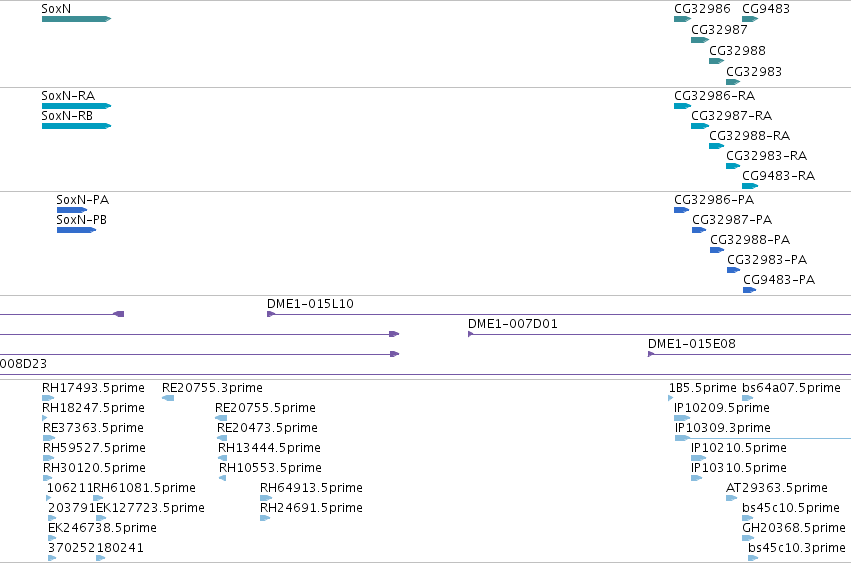Click the IP10210.5prime EST
This screenshot has height=563, width=851.
pos(698,459)
